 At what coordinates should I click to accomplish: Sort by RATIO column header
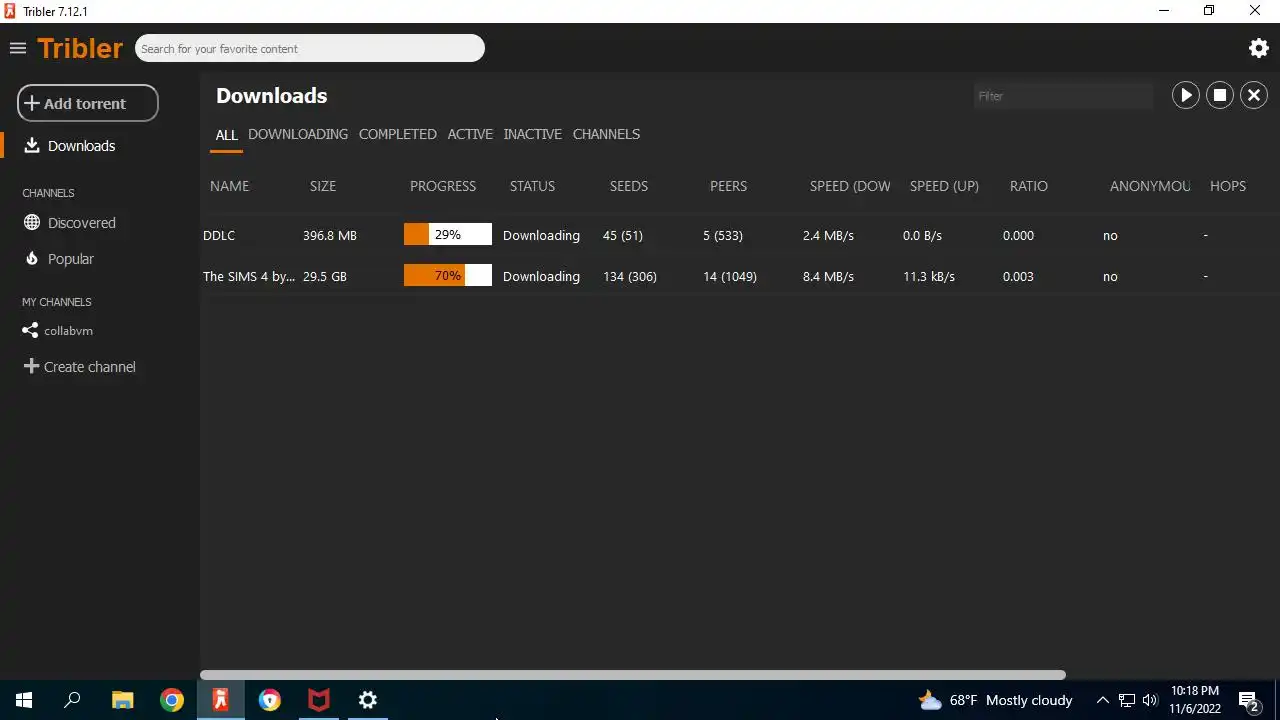[x=1029, y=186]
